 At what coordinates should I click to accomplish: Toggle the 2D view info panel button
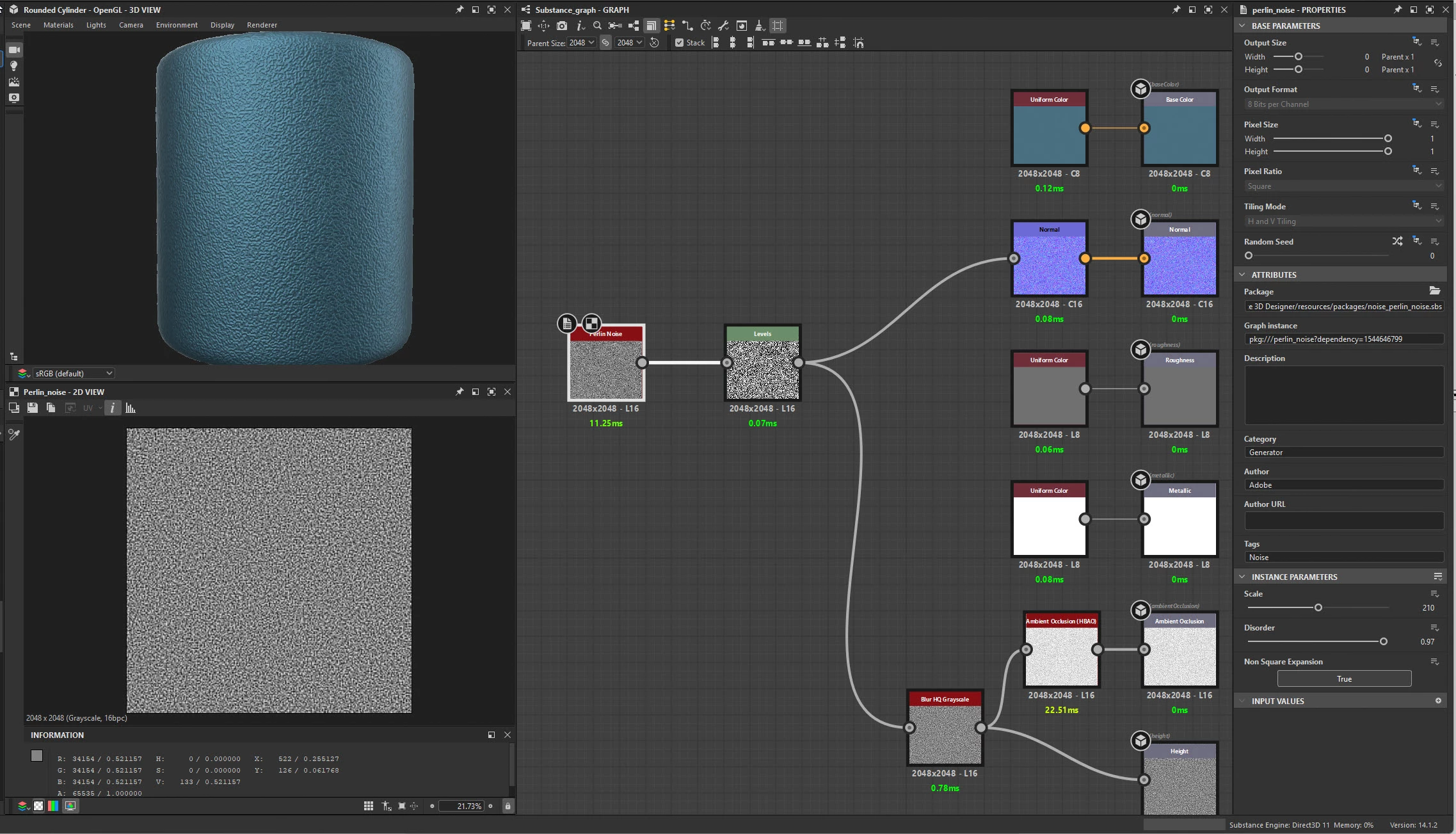pyautogui.click(x=113, y=408)
